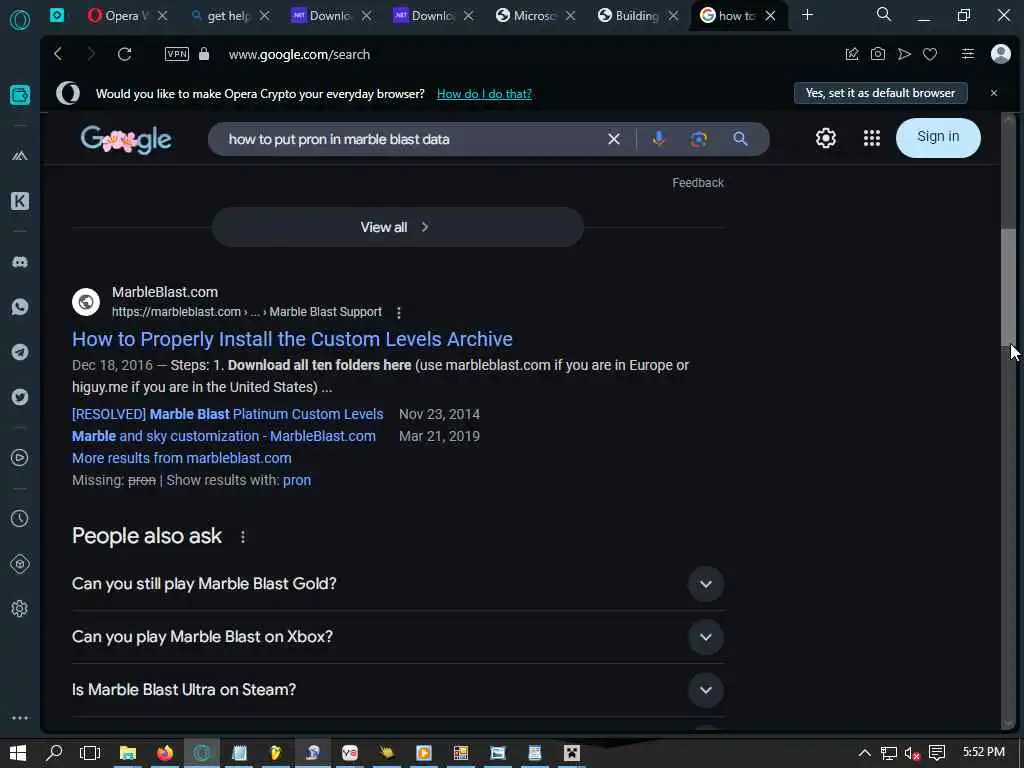Click the View all button

click(x=397, y=227)
